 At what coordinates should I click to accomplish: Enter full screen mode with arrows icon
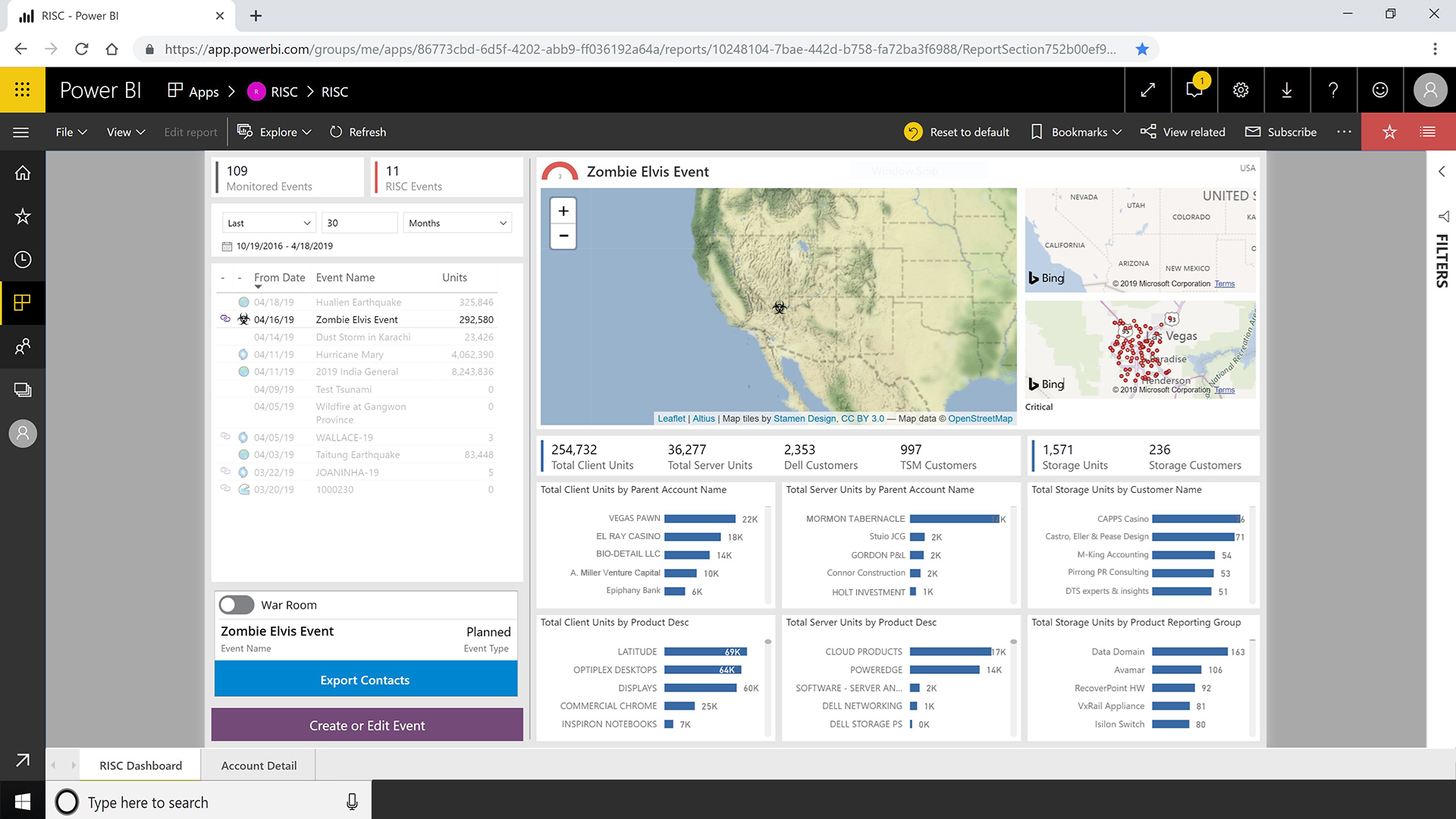pyautogui.click(x=1147, y=90)
